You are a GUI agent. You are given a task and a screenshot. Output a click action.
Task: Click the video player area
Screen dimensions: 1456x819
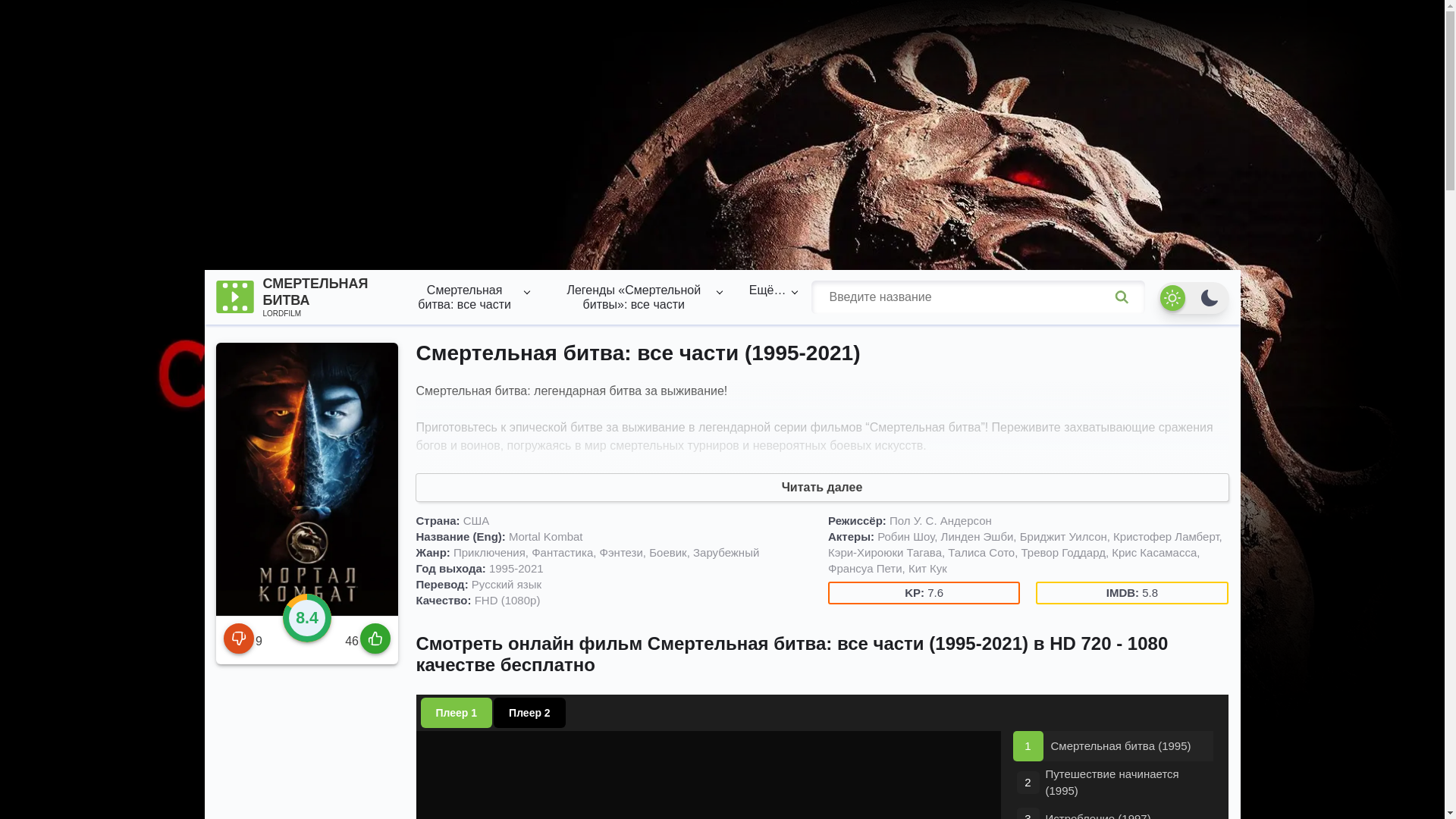point(708,775)
